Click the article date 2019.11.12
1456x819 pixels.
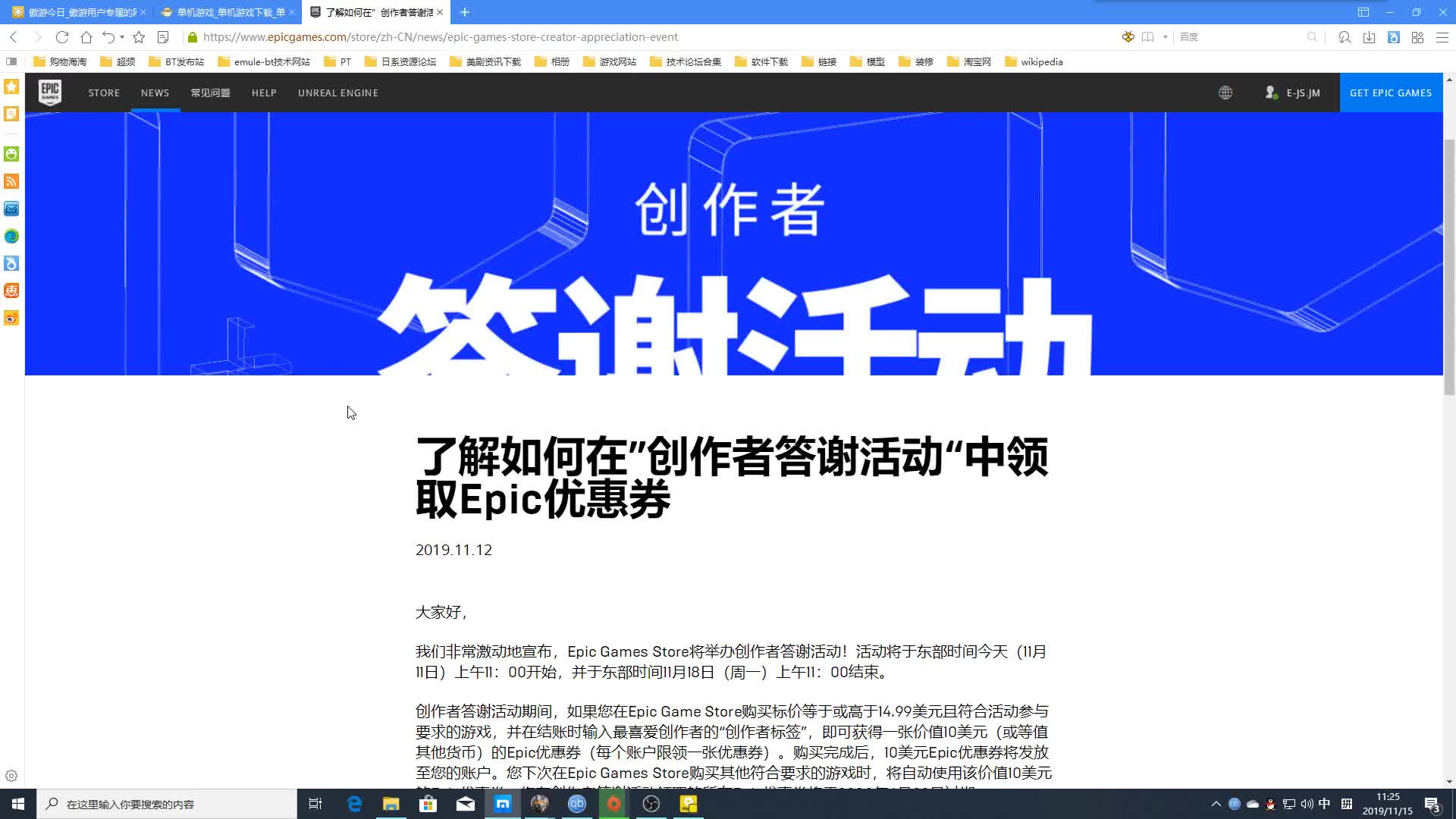[x=453, y=551]
